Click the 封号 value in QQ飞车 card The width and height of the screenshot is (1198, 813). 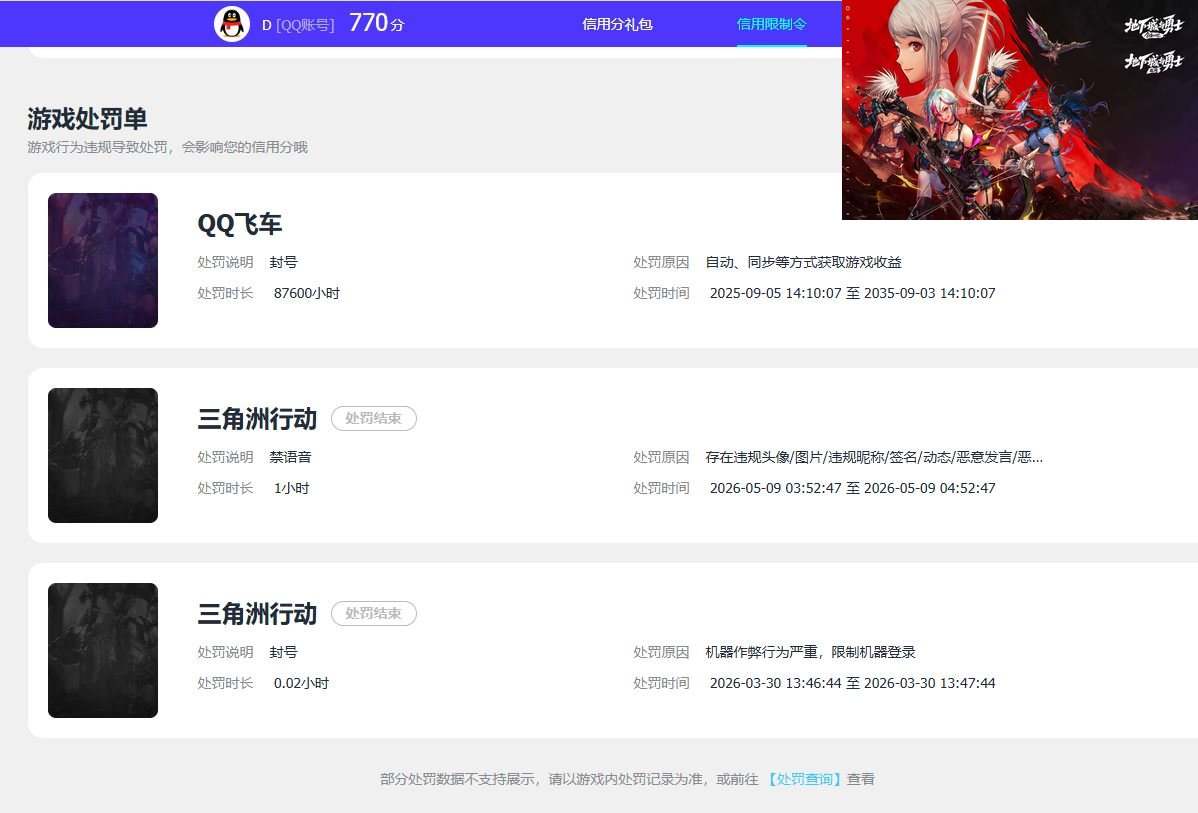(283, 262)
